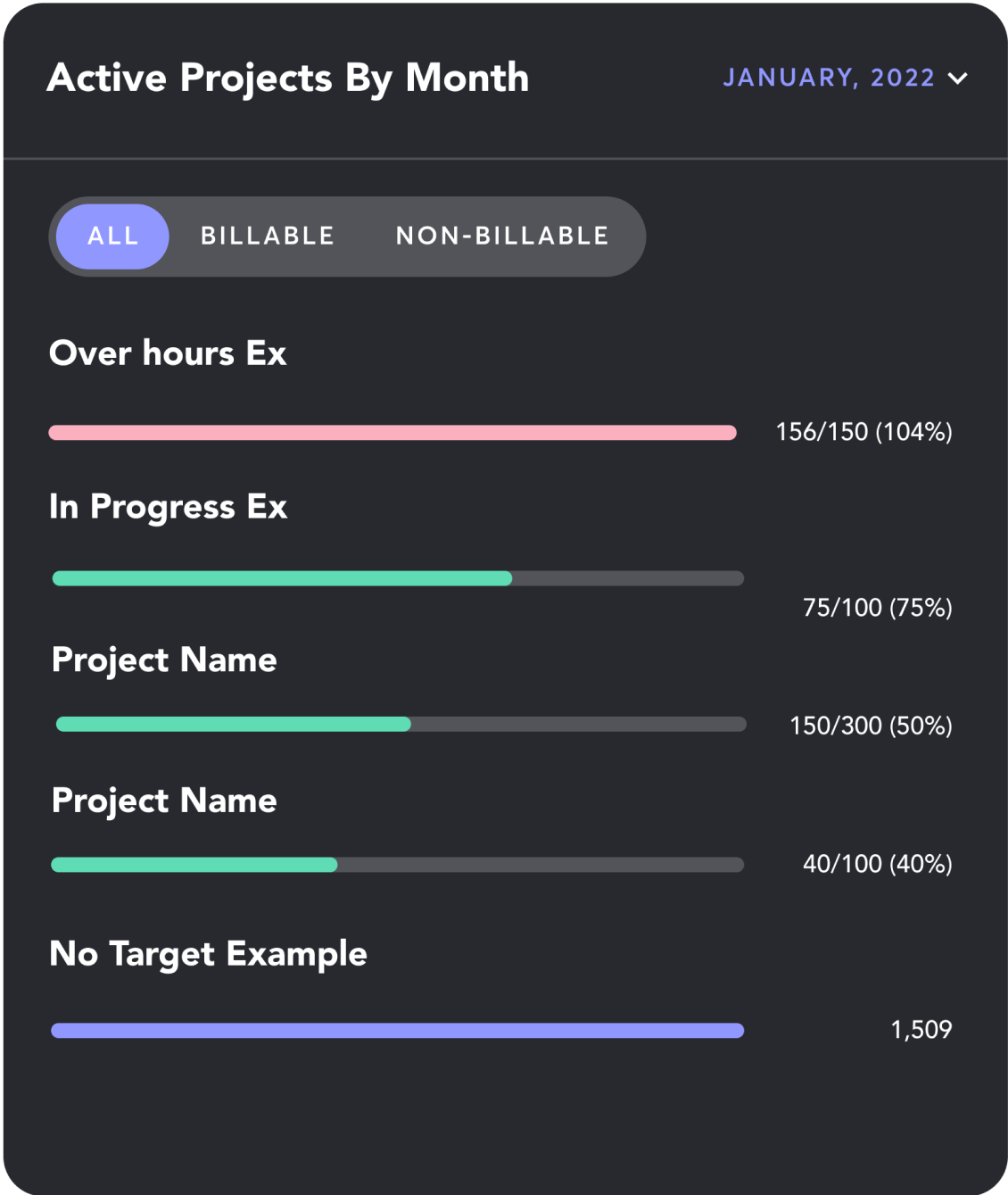This screenshot has width=1008, height=1195.
Task: Click the Project Name above the 50% bar
Action: (164, 660)
